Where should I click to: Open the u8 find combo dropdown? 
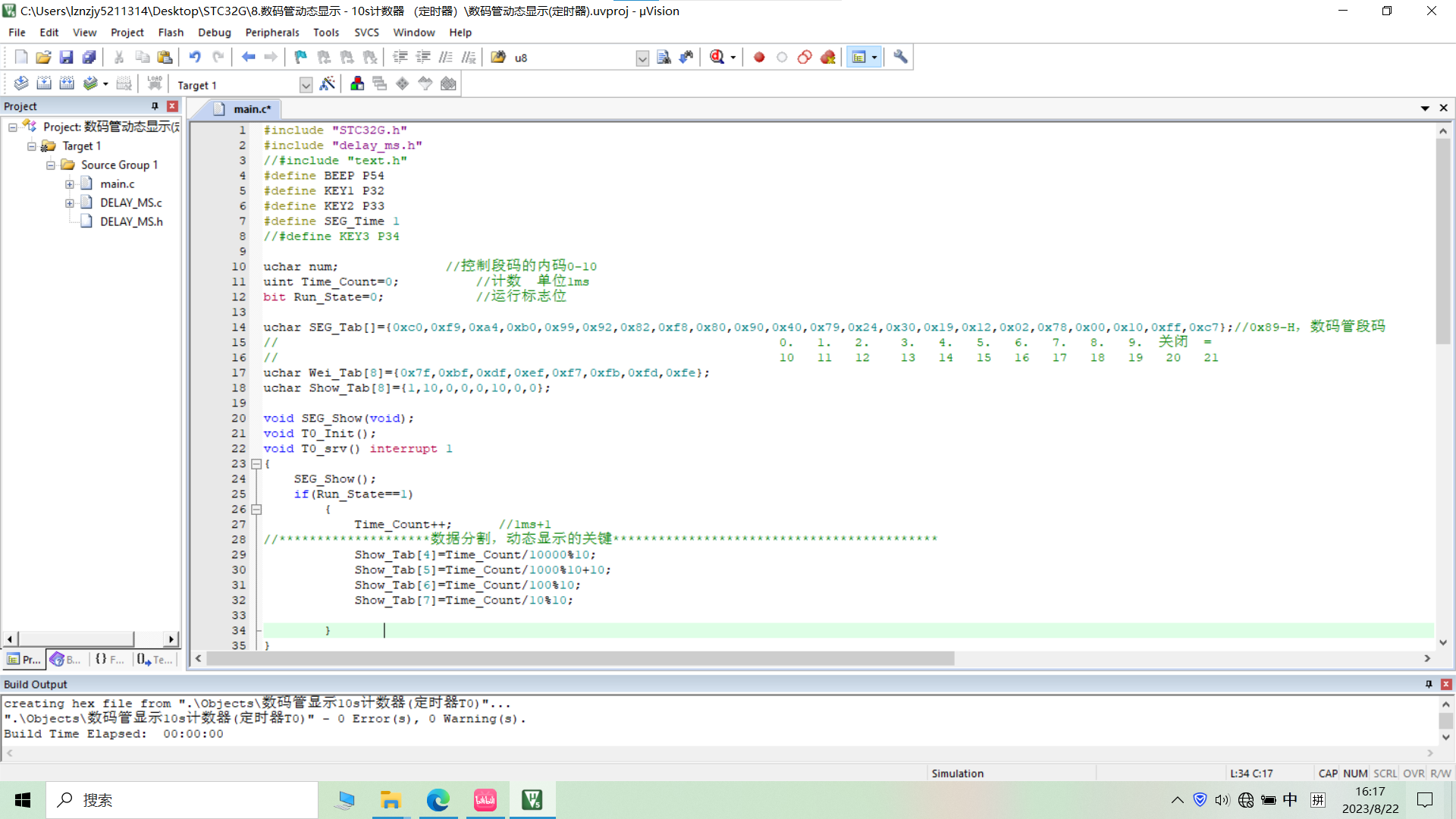(642, 58)
